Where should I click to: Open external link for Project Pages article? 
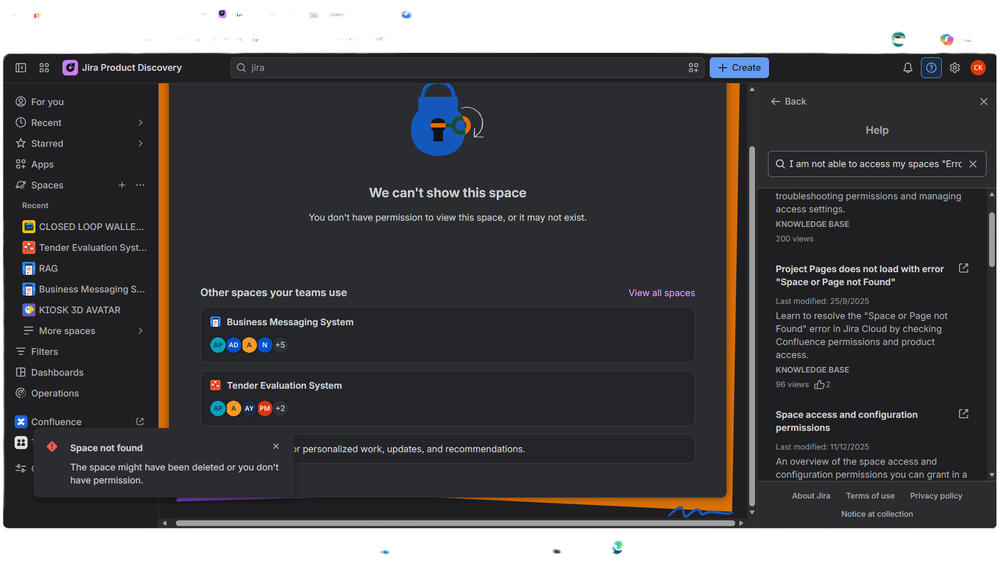click(963, 268)
